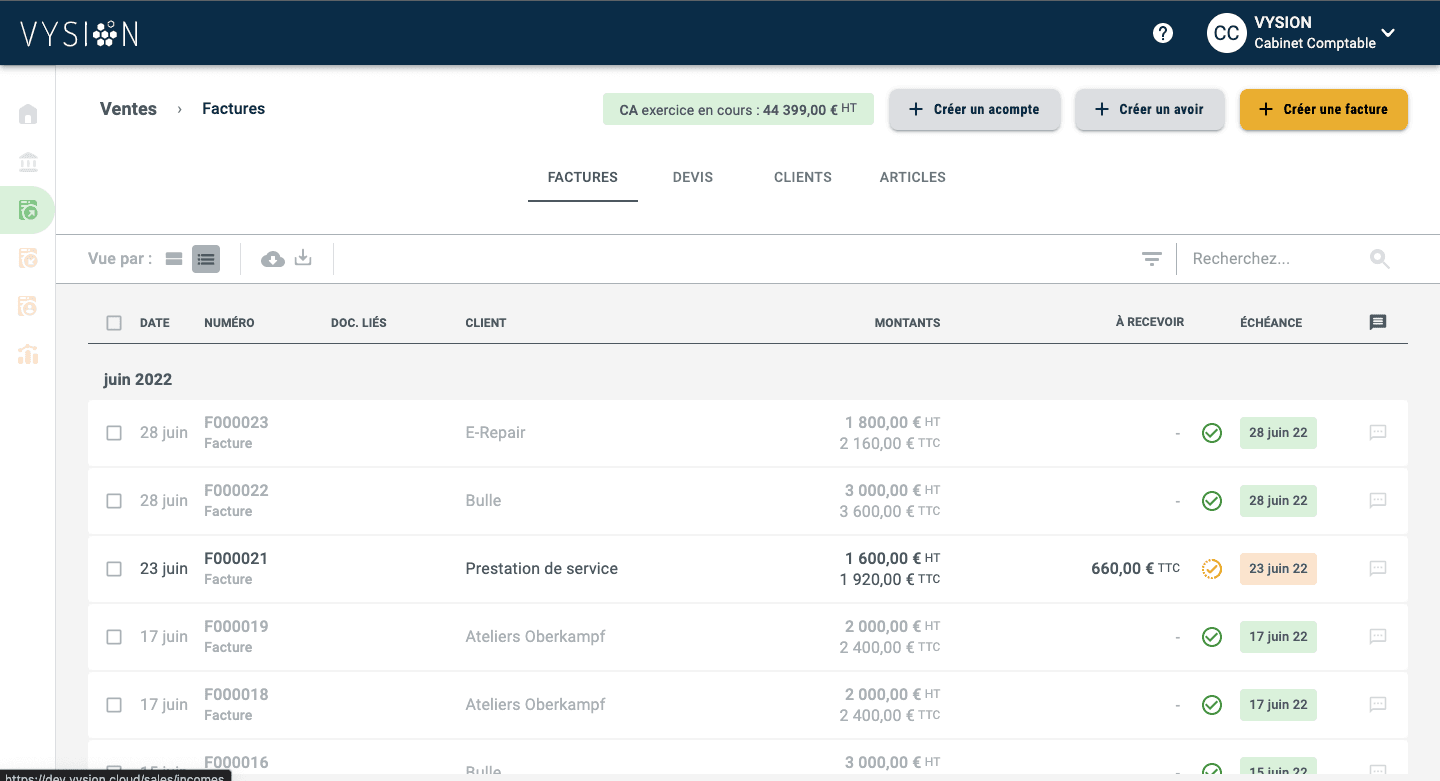
Task: Click the DOC. LIÉS column header
Action: (358, 323)
